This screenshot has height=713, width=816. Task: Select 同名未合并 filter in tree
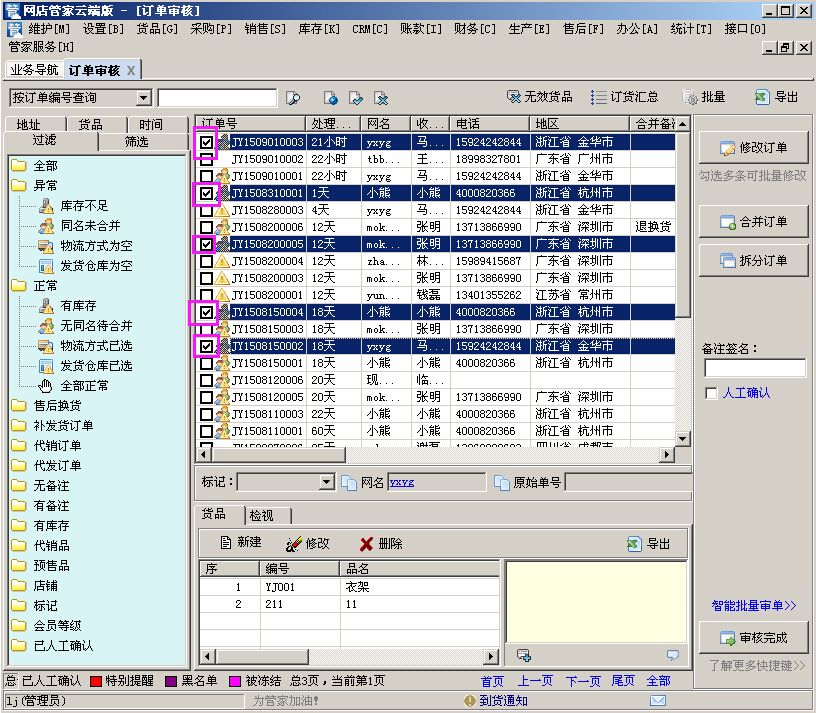click(x=90, y=225)
